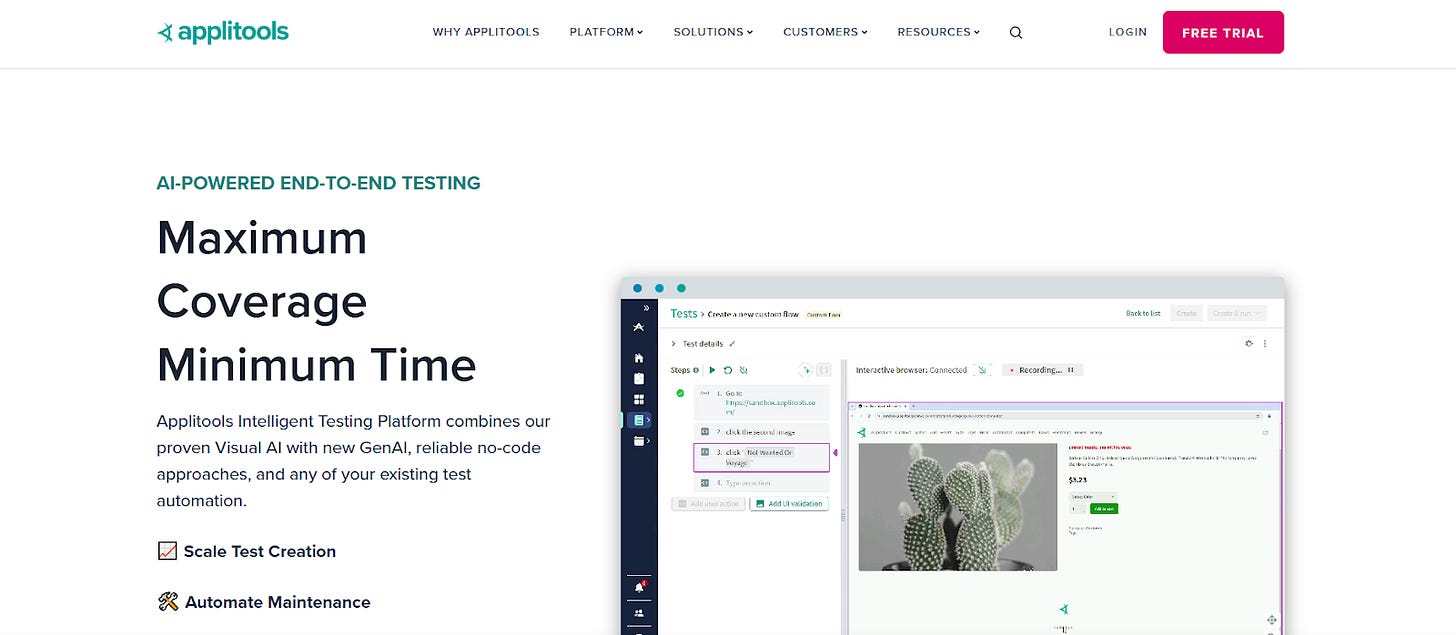Viewport: 1456px width, 635px height.
Task: Click the embedded browser address bar
Action: [x=1070, y=415]
